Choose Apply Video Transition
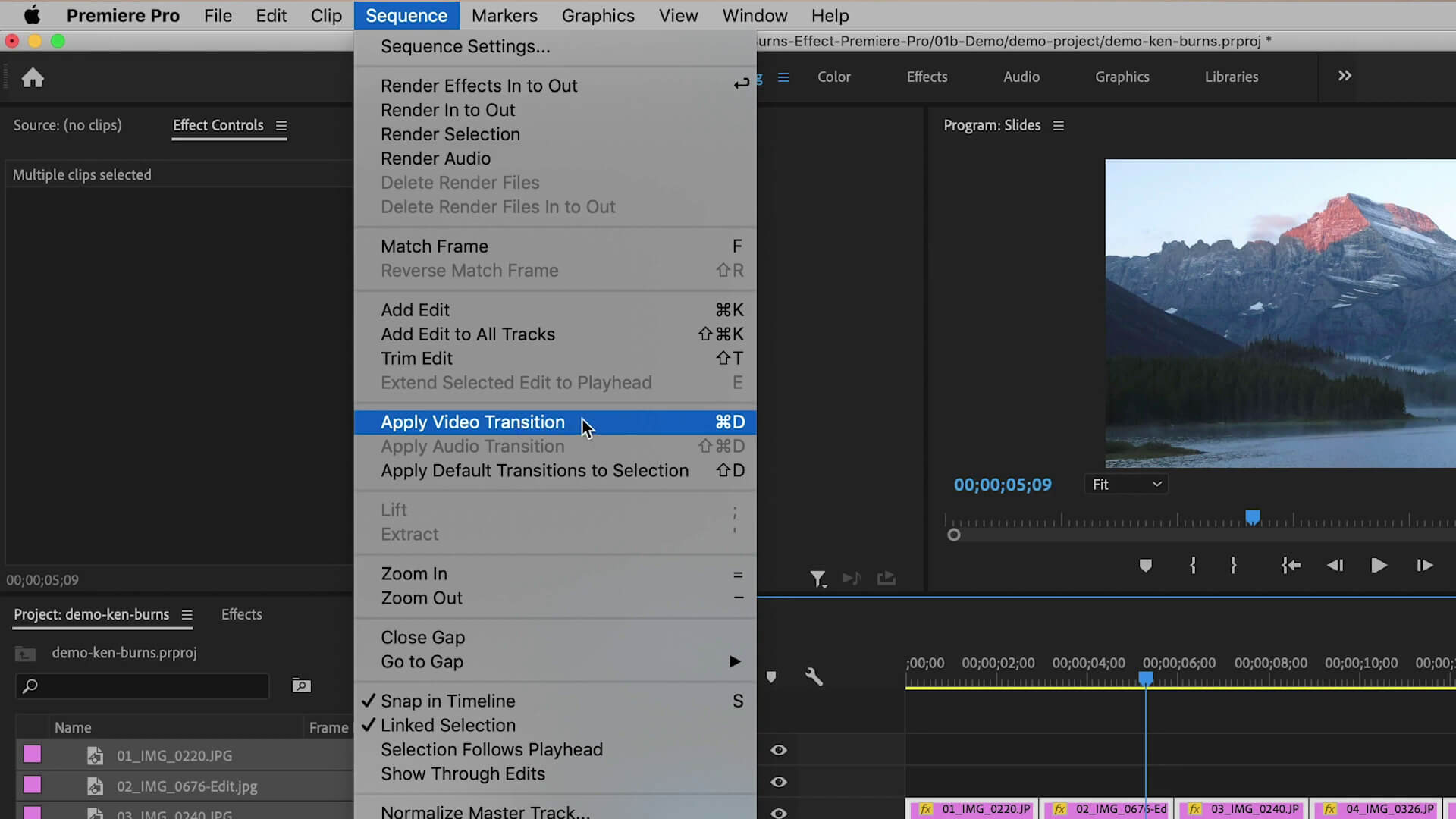Screen dimensions: 1456x819 (x=555, y=422)
